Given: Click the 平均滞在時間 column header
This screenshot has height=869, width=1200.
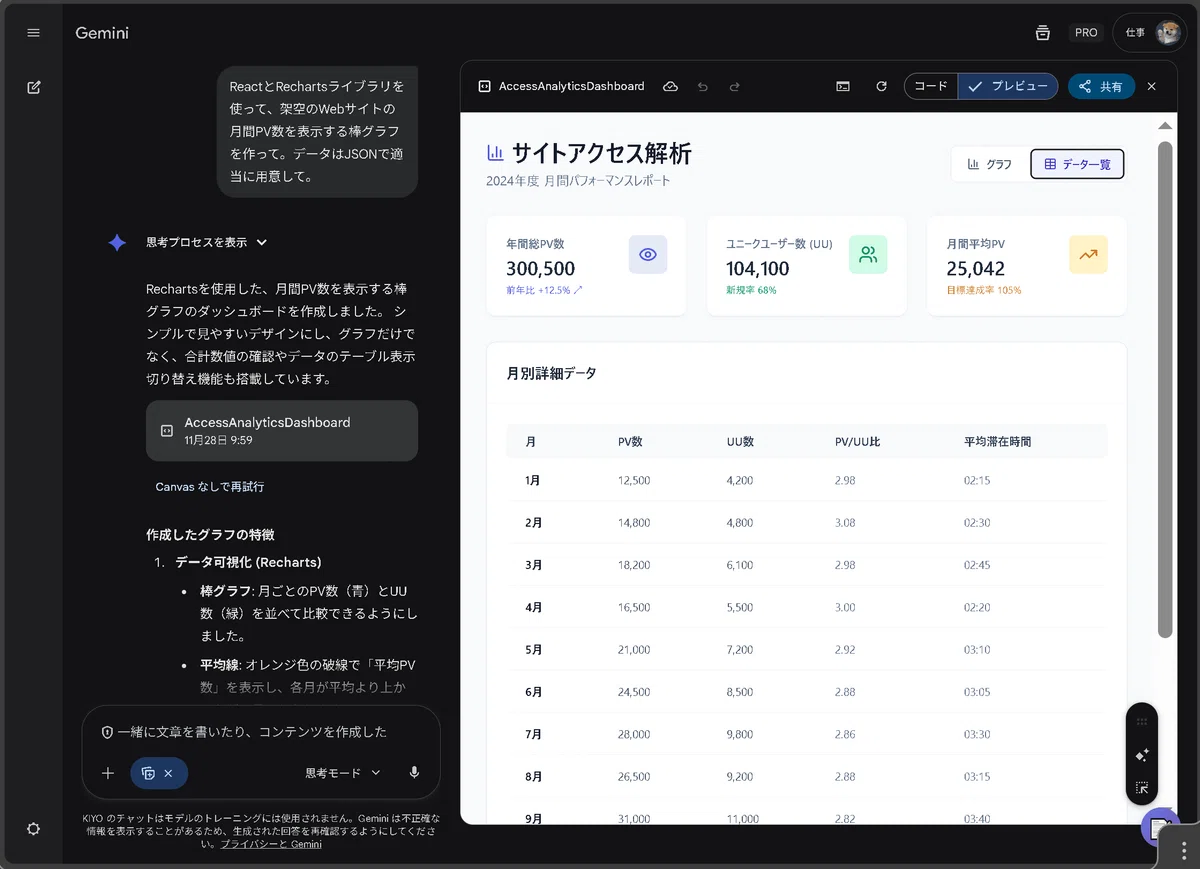Looking at the screenshot, I should (997, 441).
